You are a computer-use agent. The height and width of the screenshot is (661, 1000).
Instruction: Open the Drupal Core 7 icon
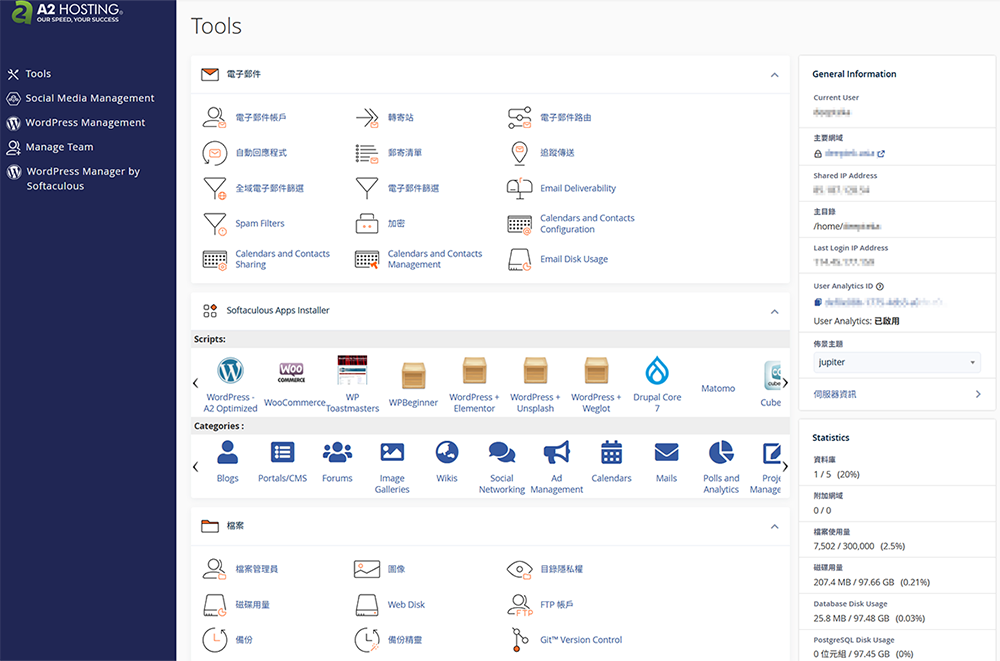(657, 371)
